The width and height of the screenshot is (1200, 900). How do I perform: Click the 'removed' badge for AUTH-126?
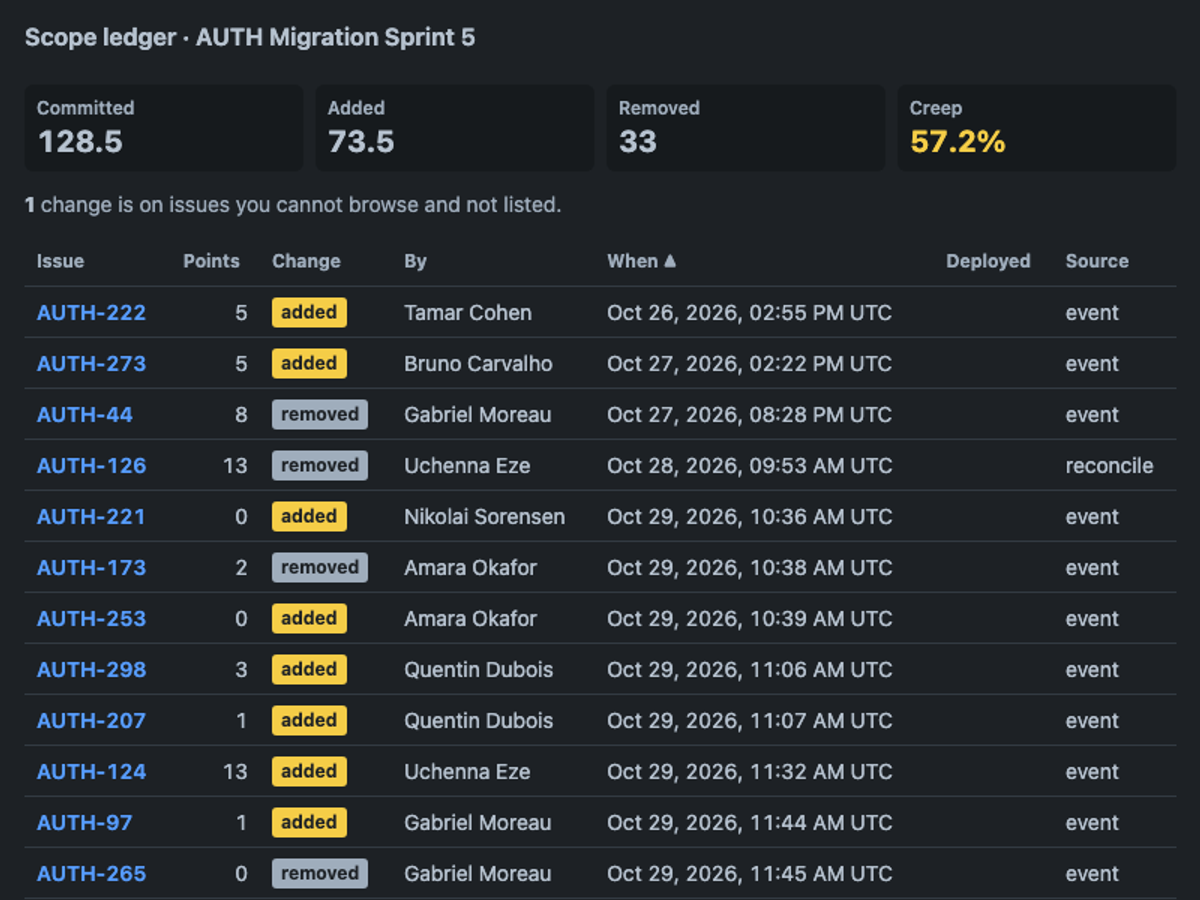[320, 466]
